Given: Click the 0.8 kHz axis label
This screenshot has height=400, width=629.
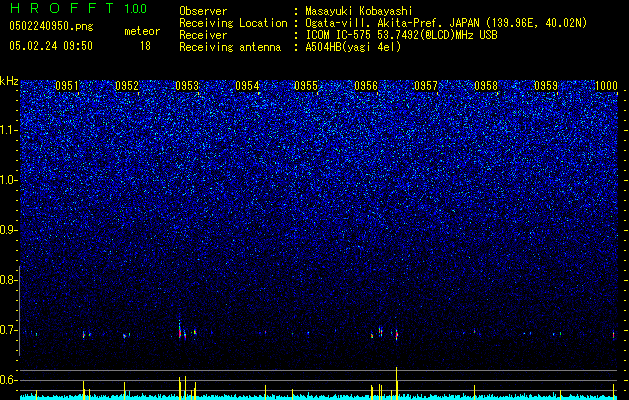Looking at the screenshot, I should [8, 280].
